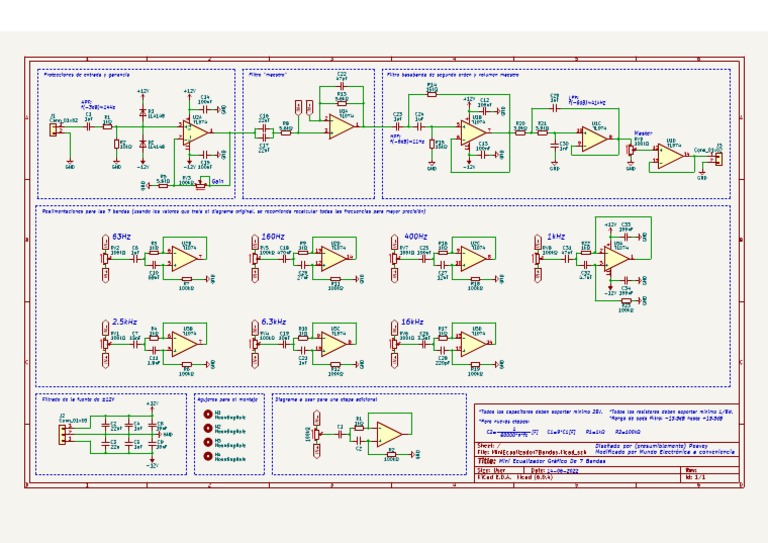Screen dimensions: 768x543
Task: Select the H3 mounting hole symbol
Action: pyautogui.click(x=208, y=442)
